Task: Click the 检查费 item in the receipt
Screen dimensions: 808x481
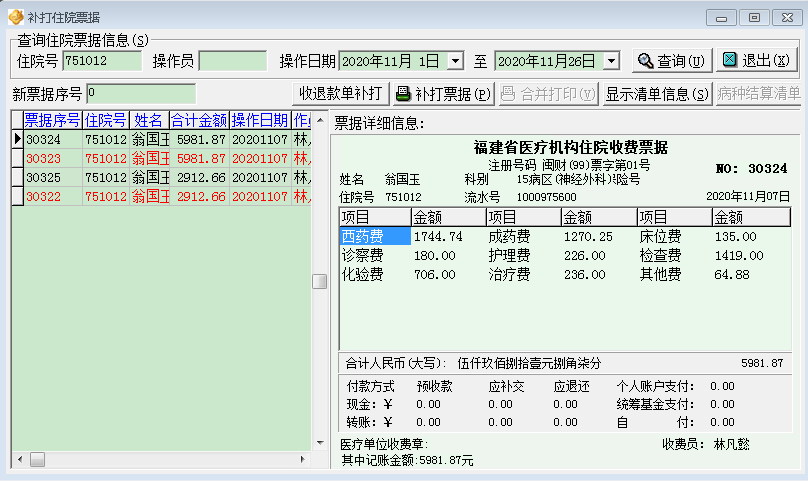Action: [x=661, y=255]
